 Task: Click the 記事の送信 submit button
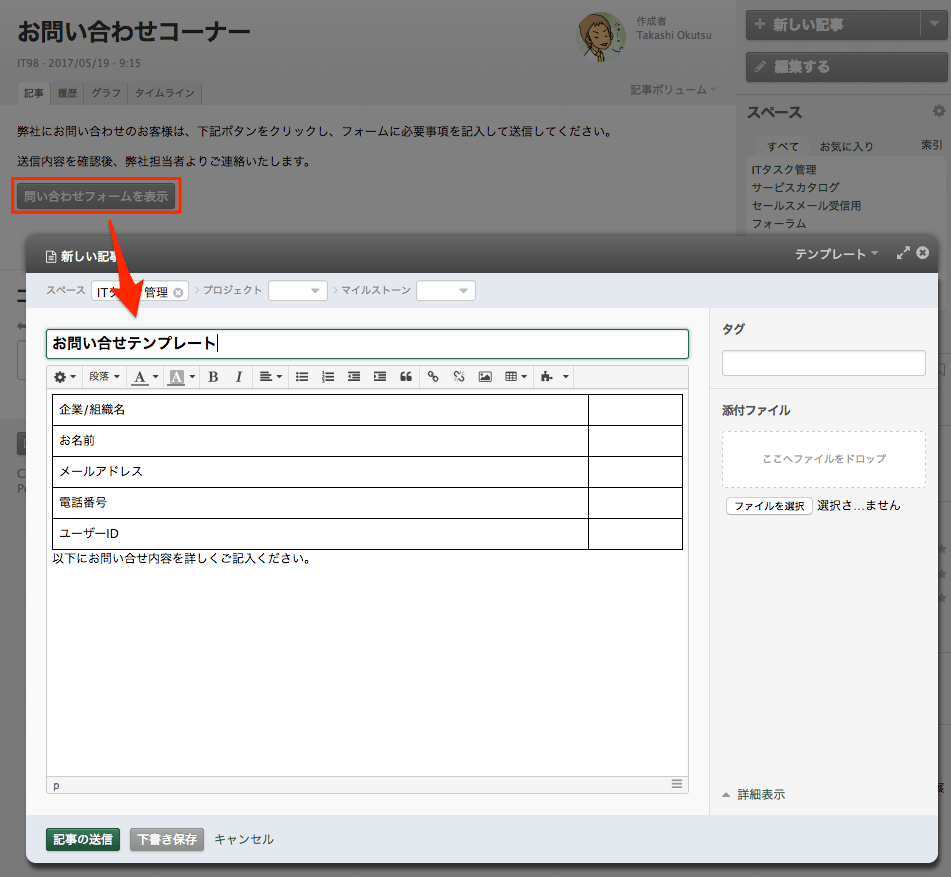[x=82, y=839]
